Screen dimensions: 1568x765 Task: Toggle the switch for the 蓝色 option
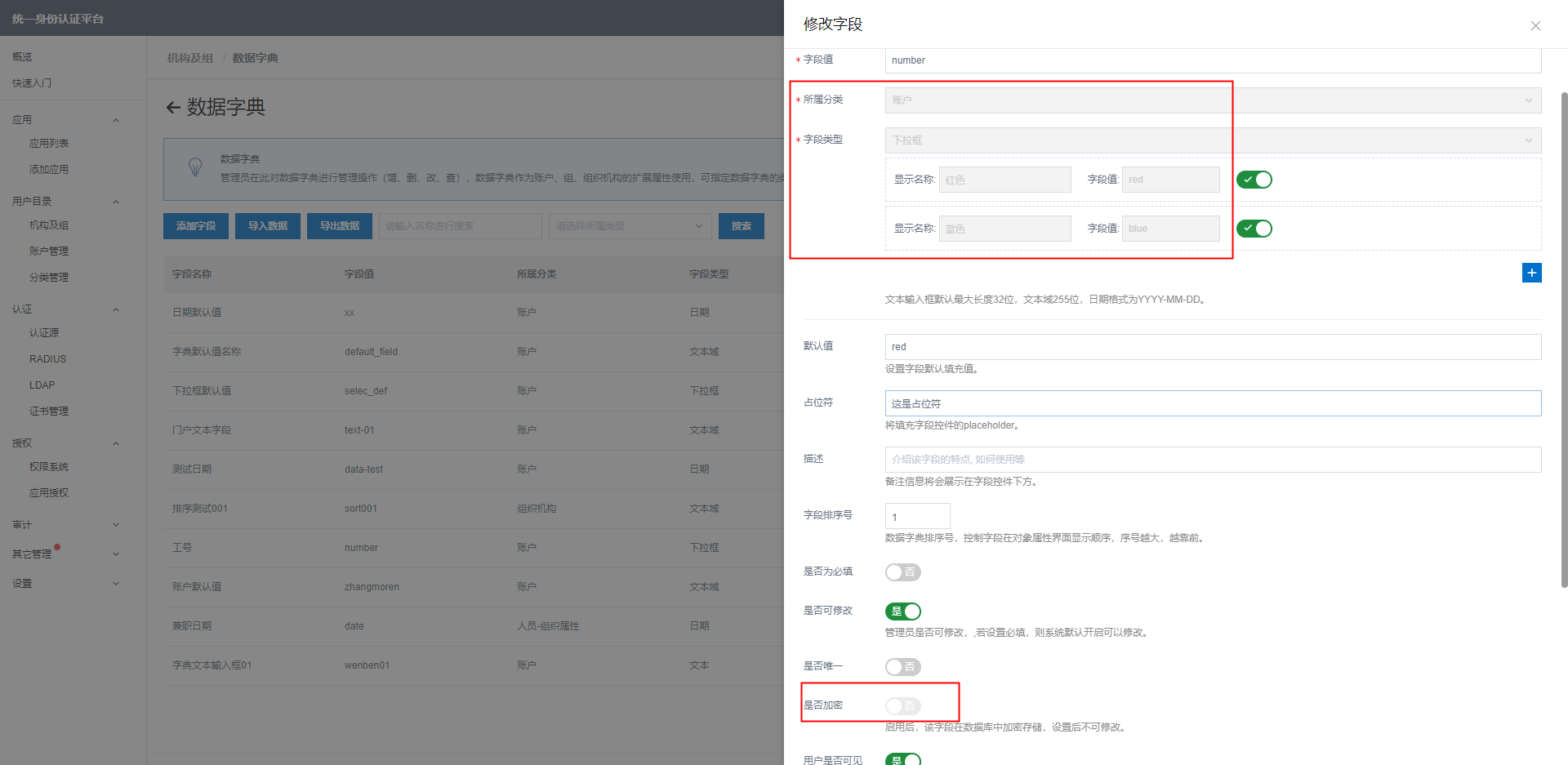coord(1254,229)
